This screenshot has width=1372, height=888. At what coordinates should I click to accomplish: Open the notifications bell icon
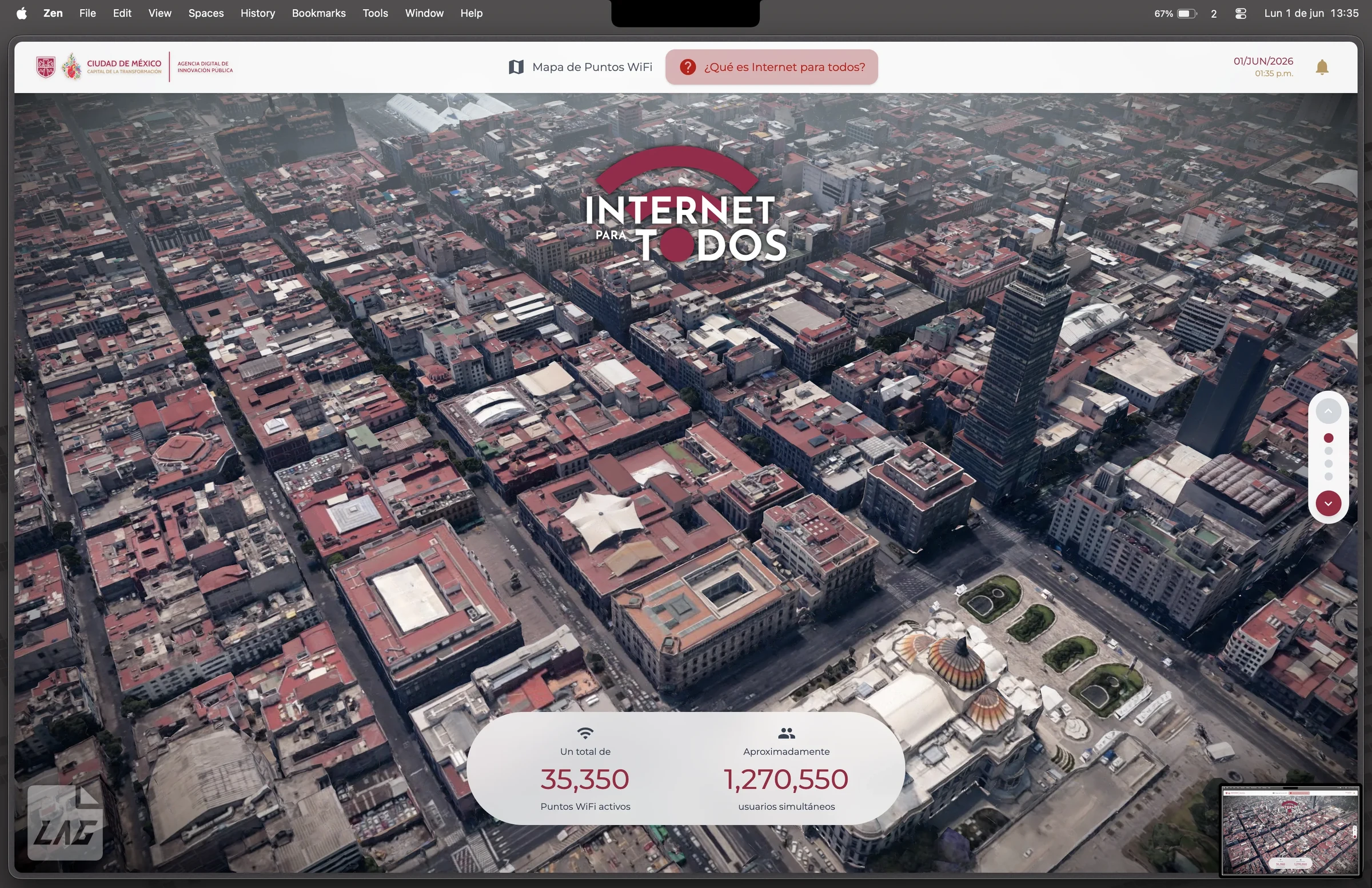pos(1322,67)
